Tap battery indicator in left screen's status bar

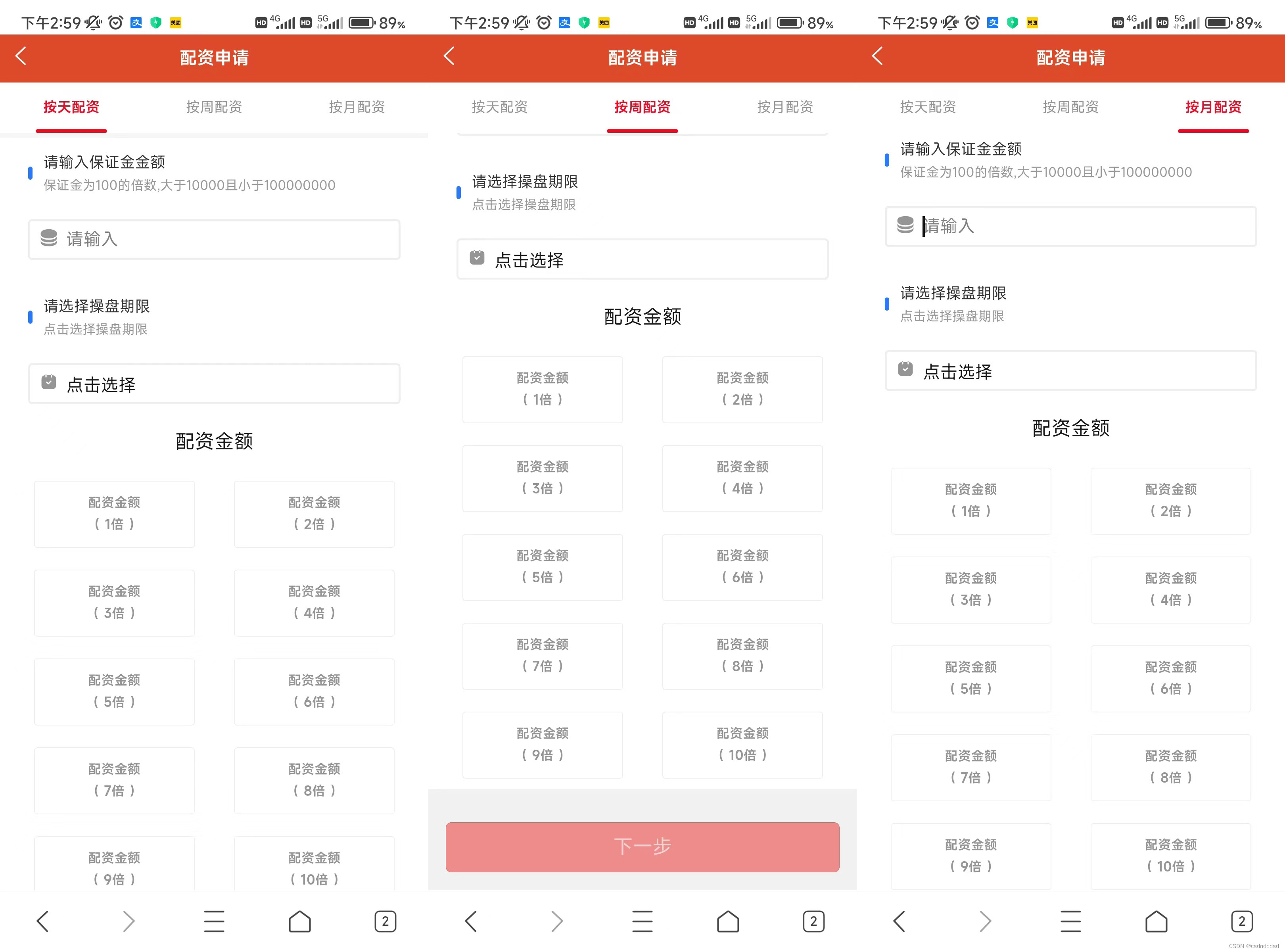coord(362,23)
